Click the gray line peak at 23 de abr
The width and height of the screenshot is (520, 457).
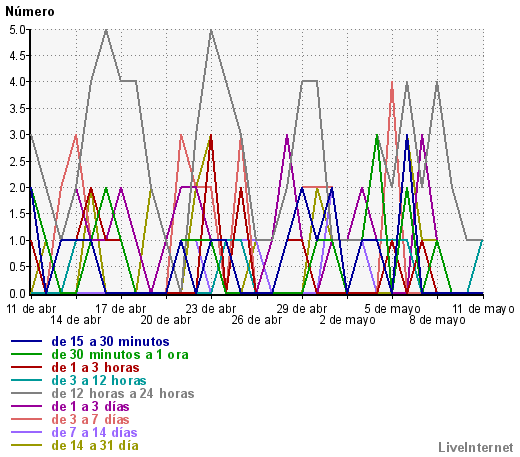click(211, 30)
